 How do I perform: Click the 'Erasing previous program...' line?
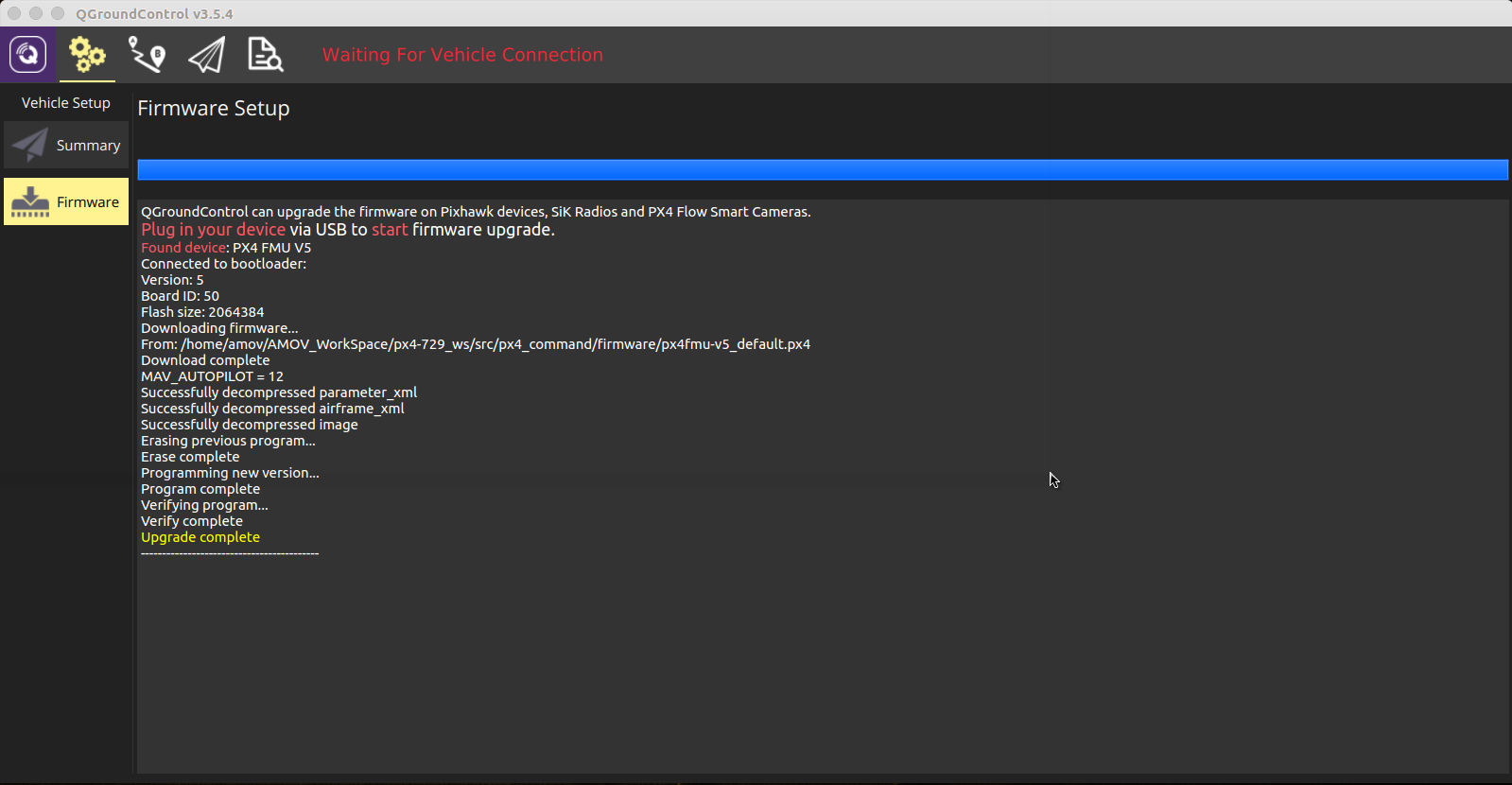pyautogui.click(x=228, y=441)
